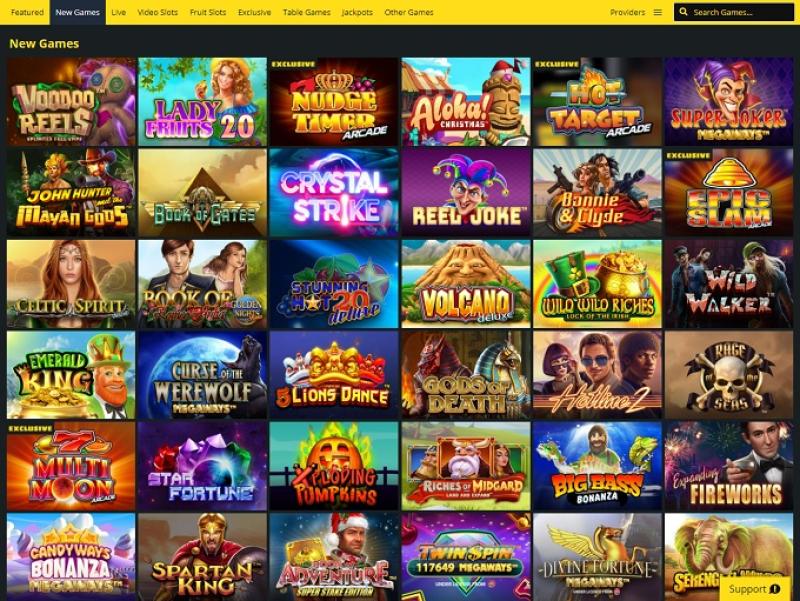The image size is (800, 601).
Task: Open the Crystal Strike game tile
Action: 334,192
